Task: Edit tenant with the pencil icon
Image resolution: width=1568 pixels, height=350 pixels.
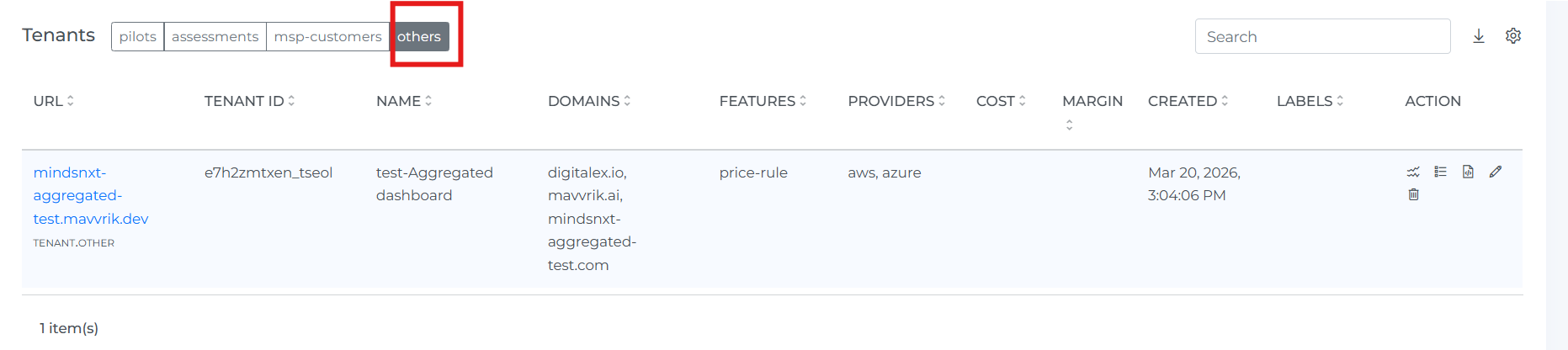Action: [1495, 172]
